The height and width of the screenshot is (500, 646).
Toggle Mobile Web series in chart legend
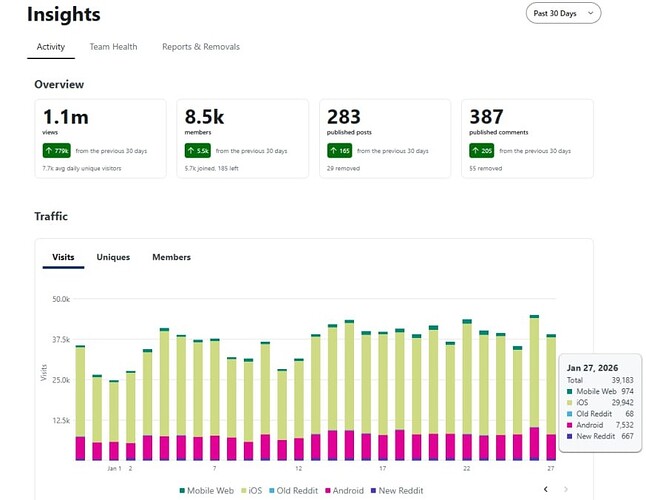207,490
